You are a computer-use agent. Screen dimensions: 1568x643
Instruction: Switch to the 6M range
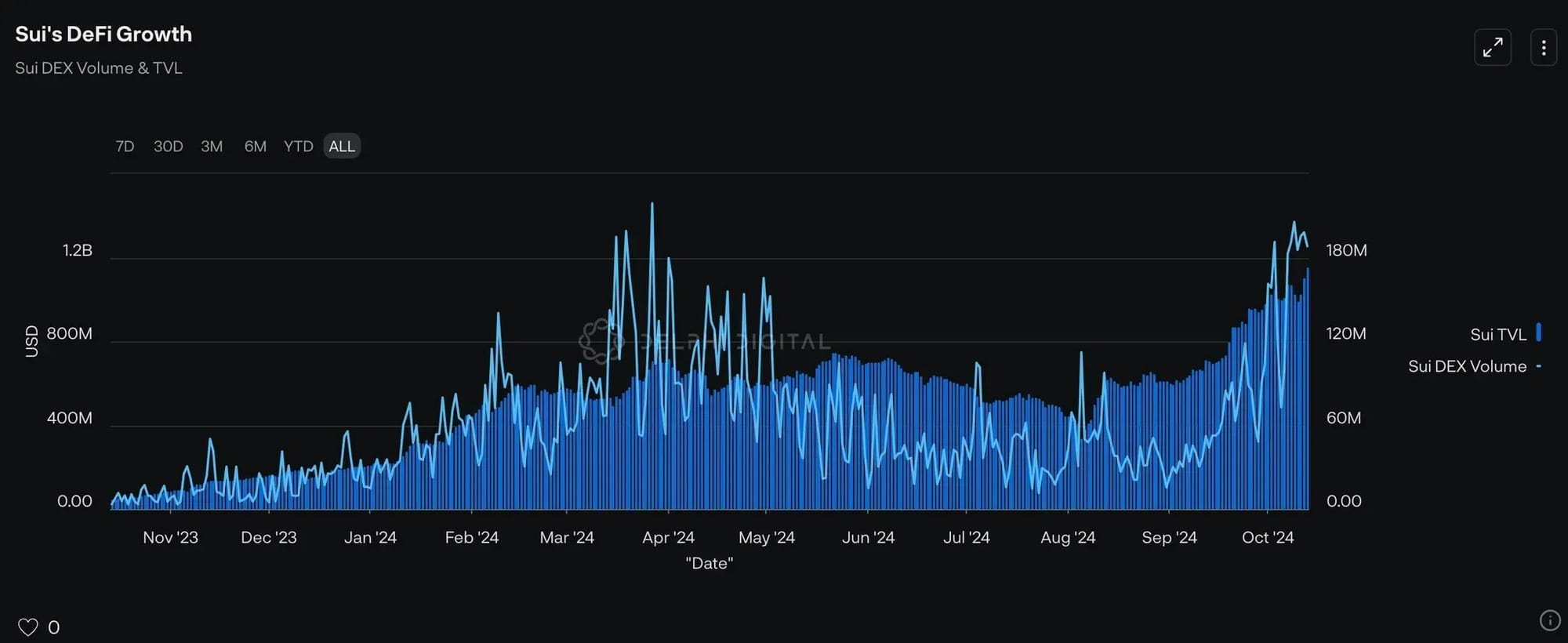pyautogui.click(x=256, y=146)
